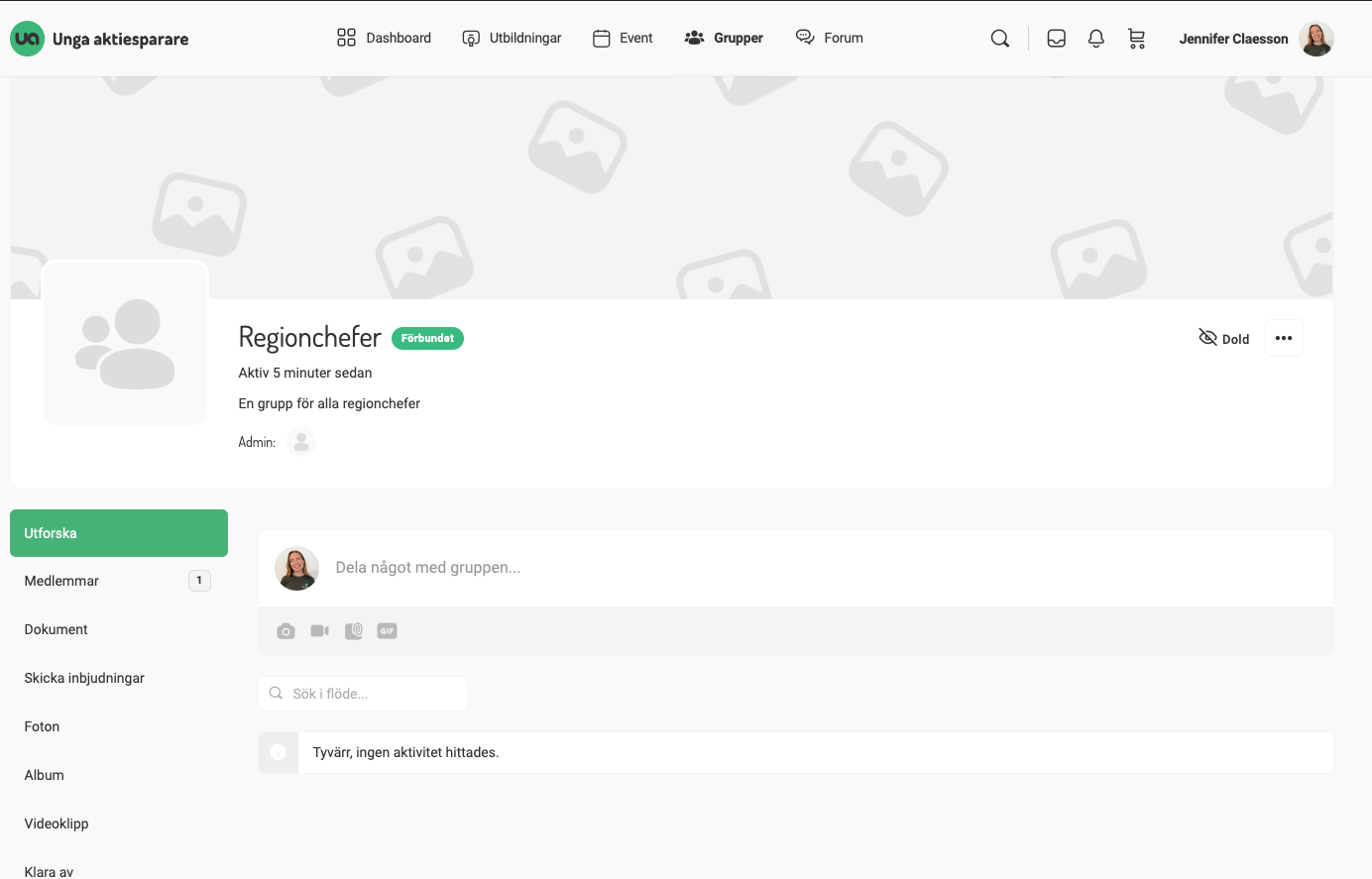Click the search icon in feed search
Viewport: 1372px width, 879px height.
coord(276,694)
